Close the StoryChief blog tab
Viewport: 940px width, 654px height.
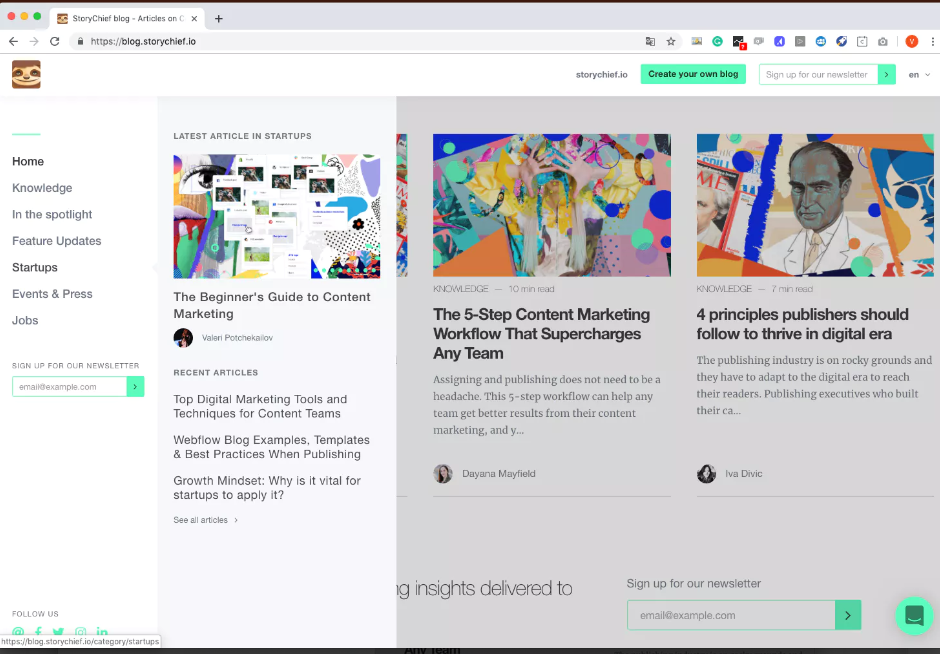tap(194, 19)
